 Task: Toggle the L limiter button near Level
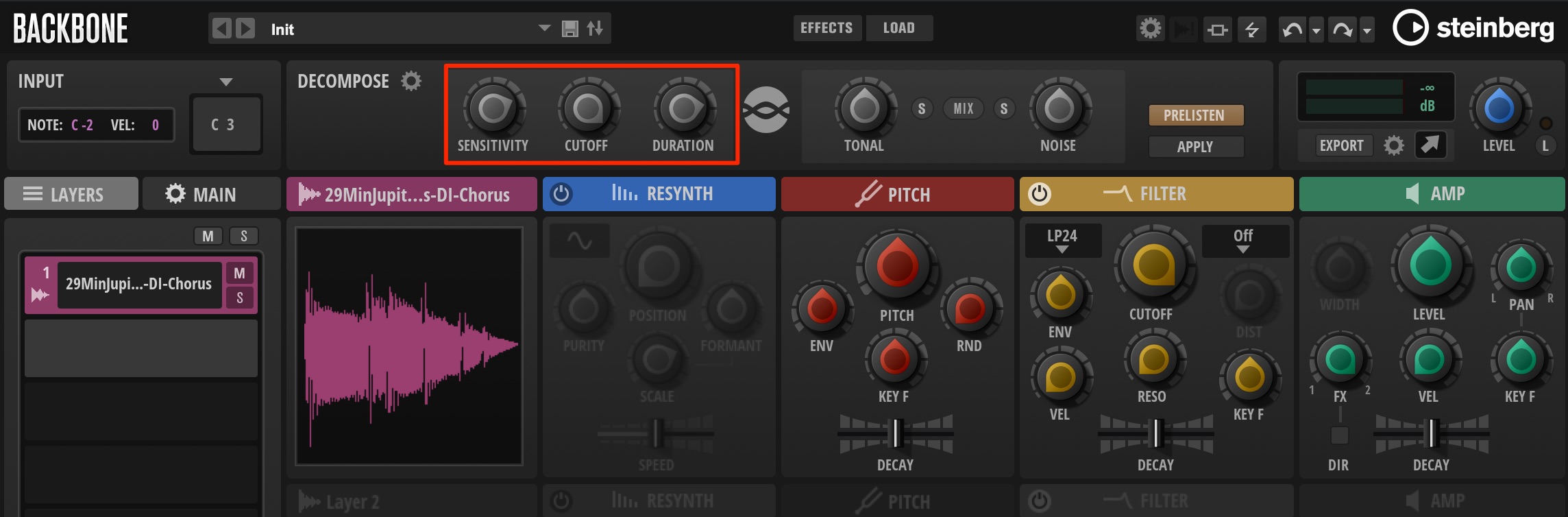tap(1545, 145)
